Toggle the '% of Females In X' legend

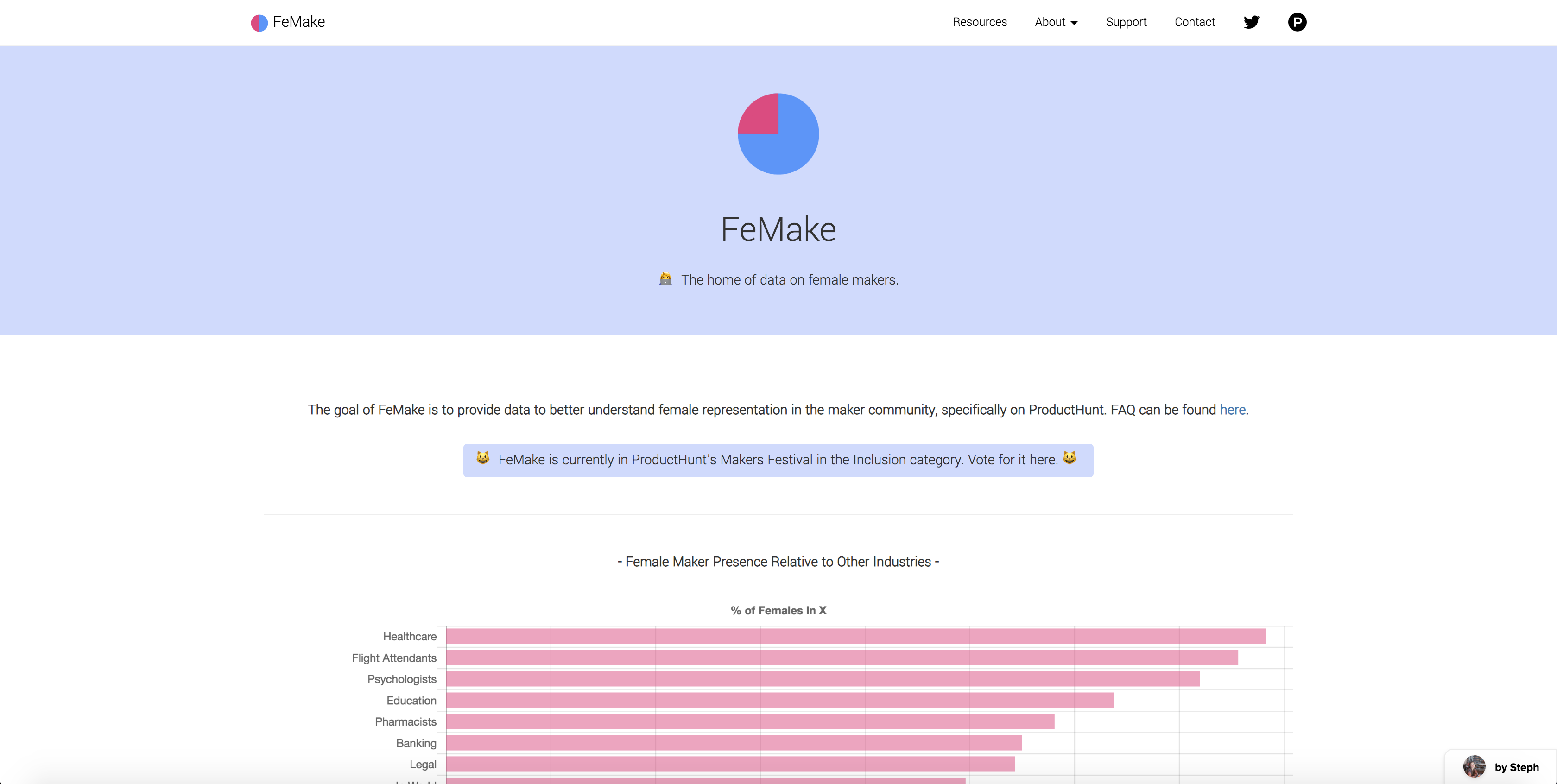coord(778,611)
